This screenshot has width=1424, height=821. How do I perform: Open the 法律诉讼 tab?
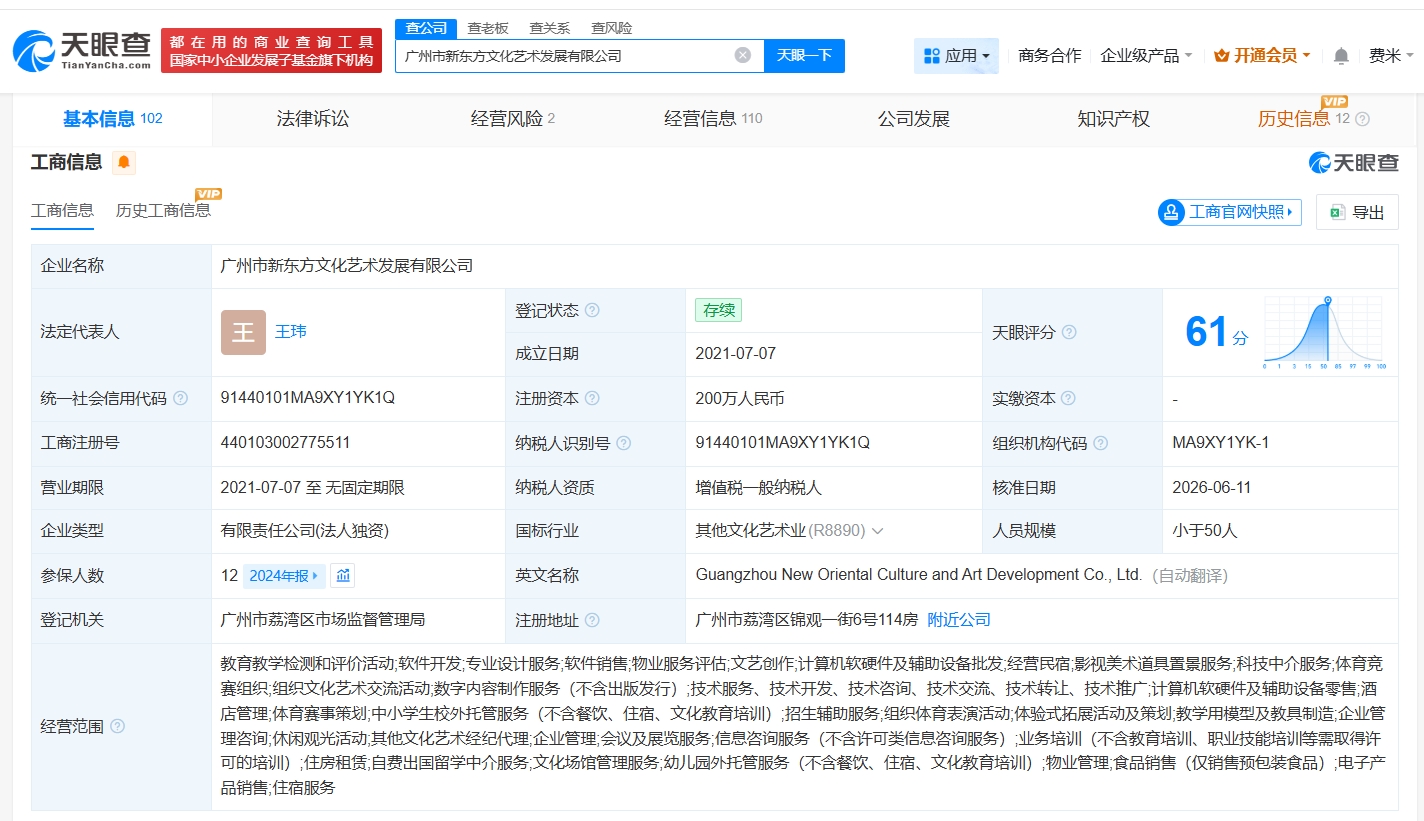[x=313, y=119]
